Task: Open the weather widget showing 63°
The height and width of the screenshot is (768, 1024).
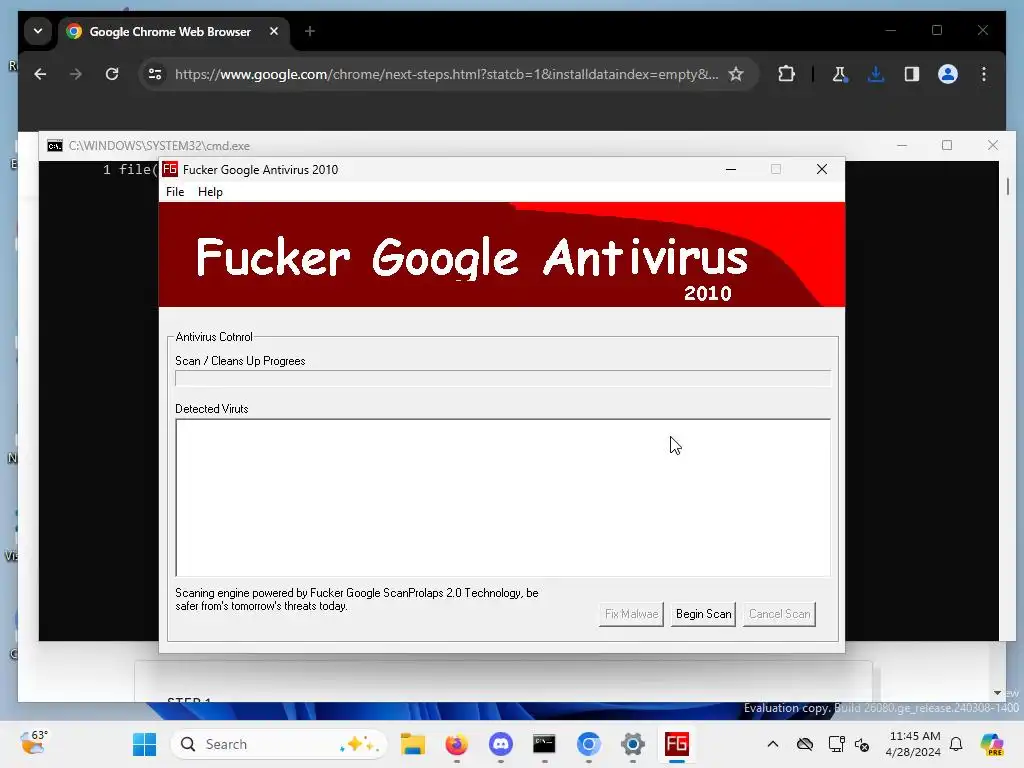Action: pos(34,743)
